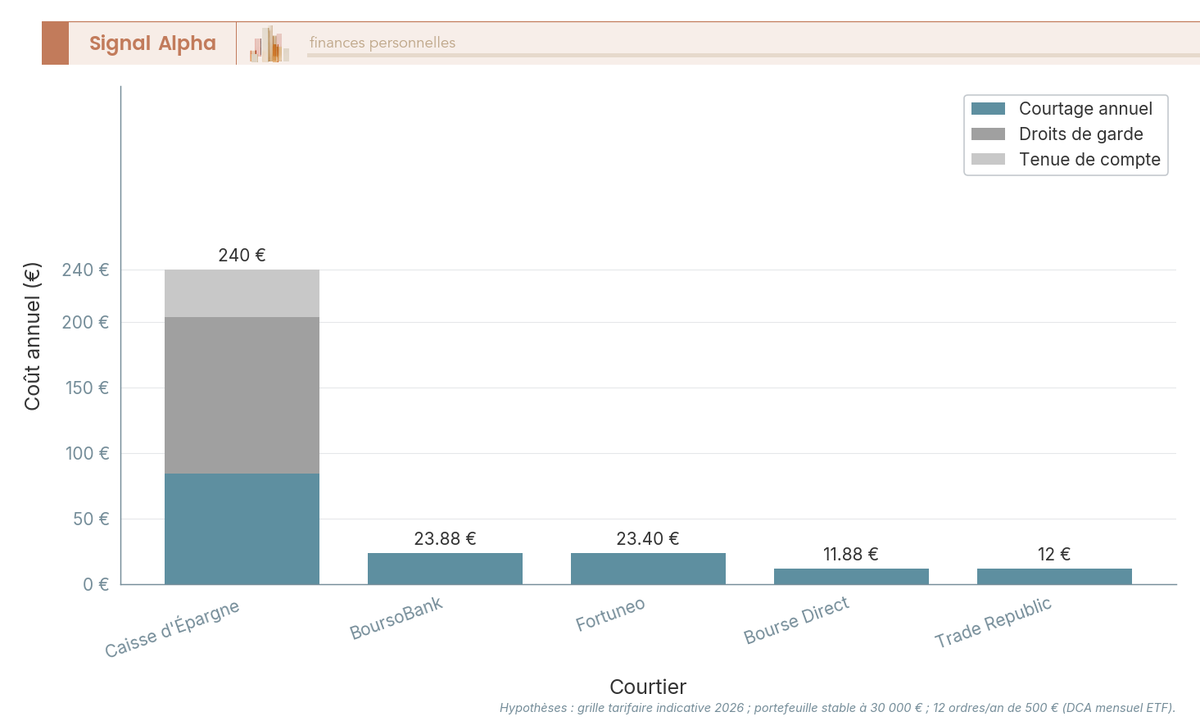Click the bar chart logo icon

tap(269, 44)
